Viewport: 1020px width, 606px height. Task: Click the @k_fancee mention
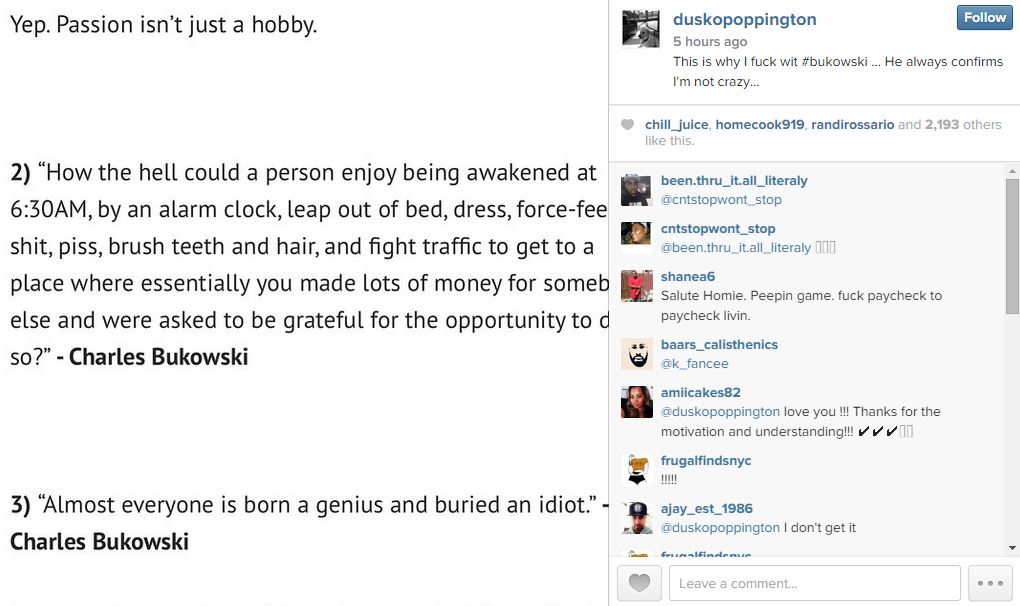click(x=694, y=364)
